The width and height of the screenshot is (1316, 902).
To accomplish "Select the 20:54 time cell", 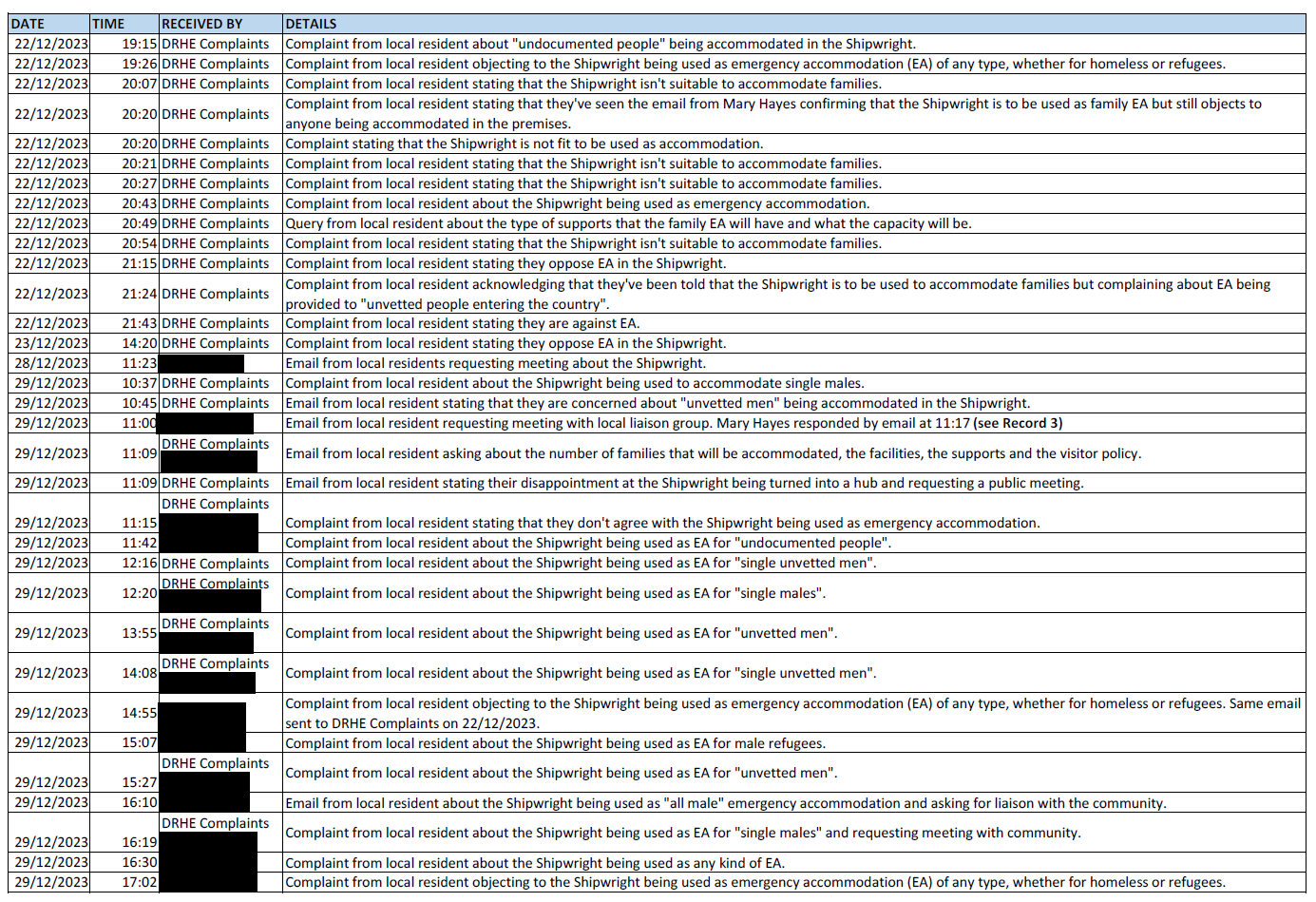I will click(x=124, y=243).
